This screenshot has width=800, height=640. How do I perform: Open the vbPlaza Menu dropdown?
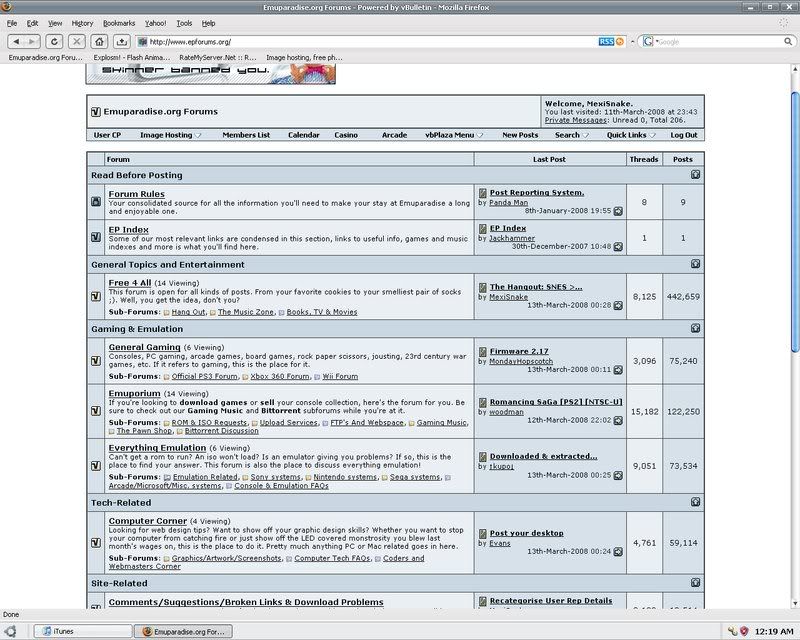tap(454, 135)
